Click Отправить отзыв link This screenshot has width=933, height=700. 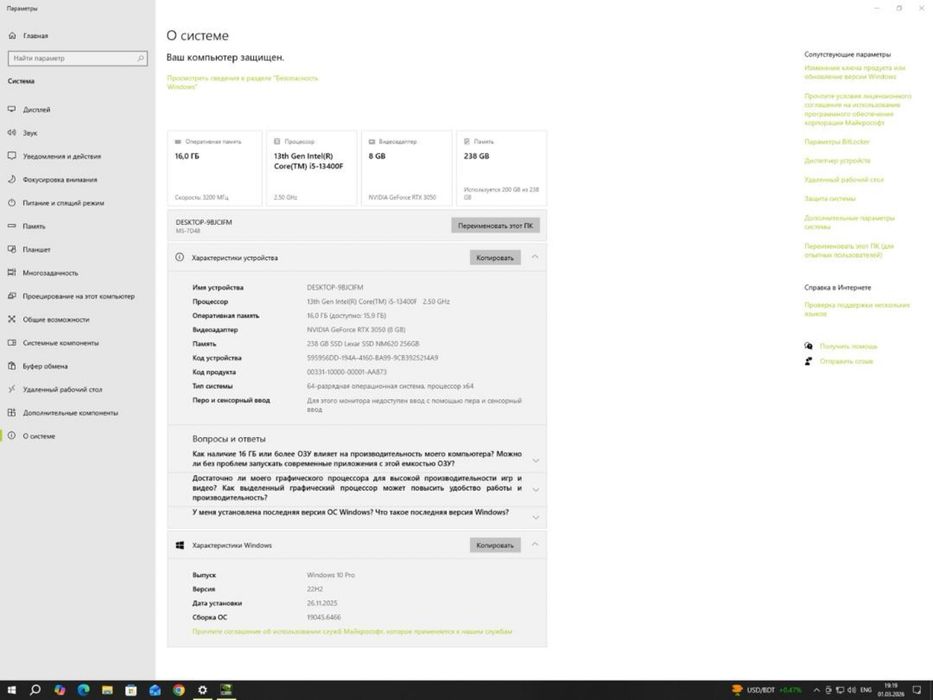[846, 361]
